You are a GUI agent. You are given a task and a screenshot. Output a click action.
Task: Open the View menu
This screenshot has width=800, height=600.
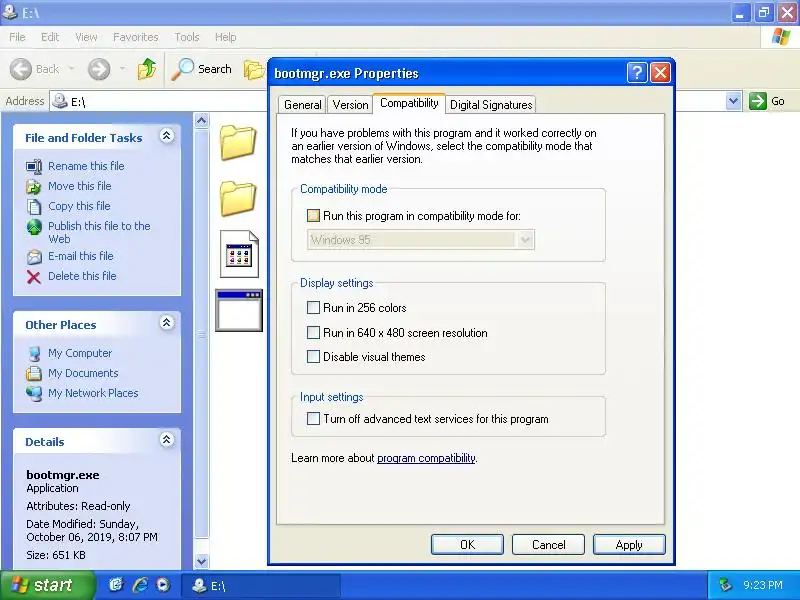[86, 37]
